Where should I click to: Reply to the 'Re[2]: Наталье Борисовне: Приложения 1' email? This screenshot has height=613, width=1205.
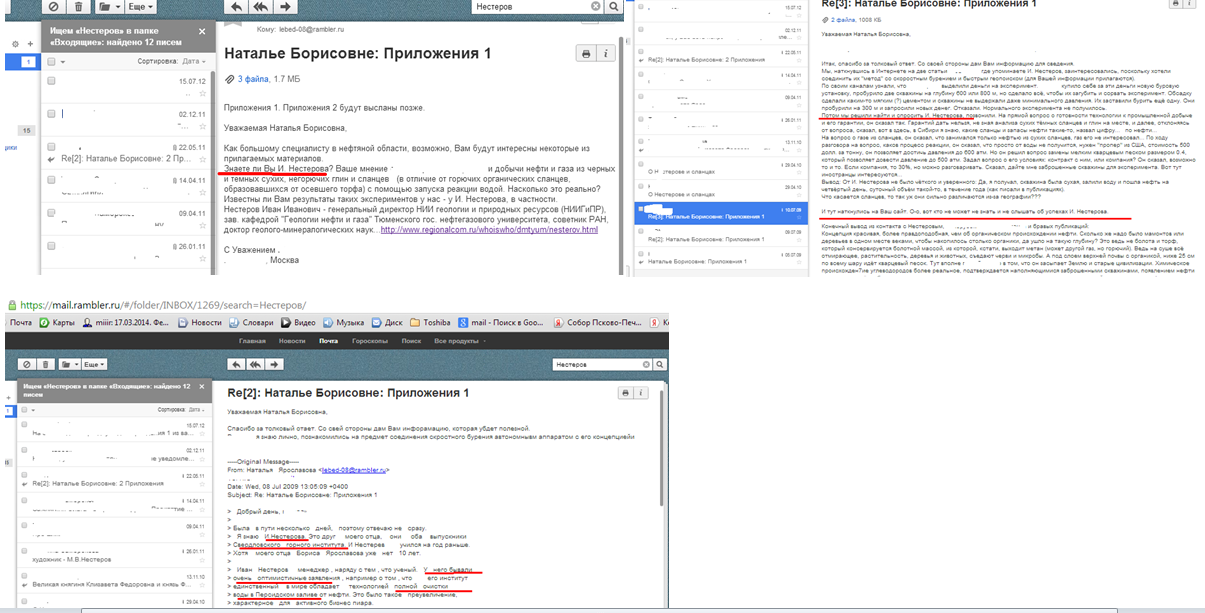click(x=237, y=364)
